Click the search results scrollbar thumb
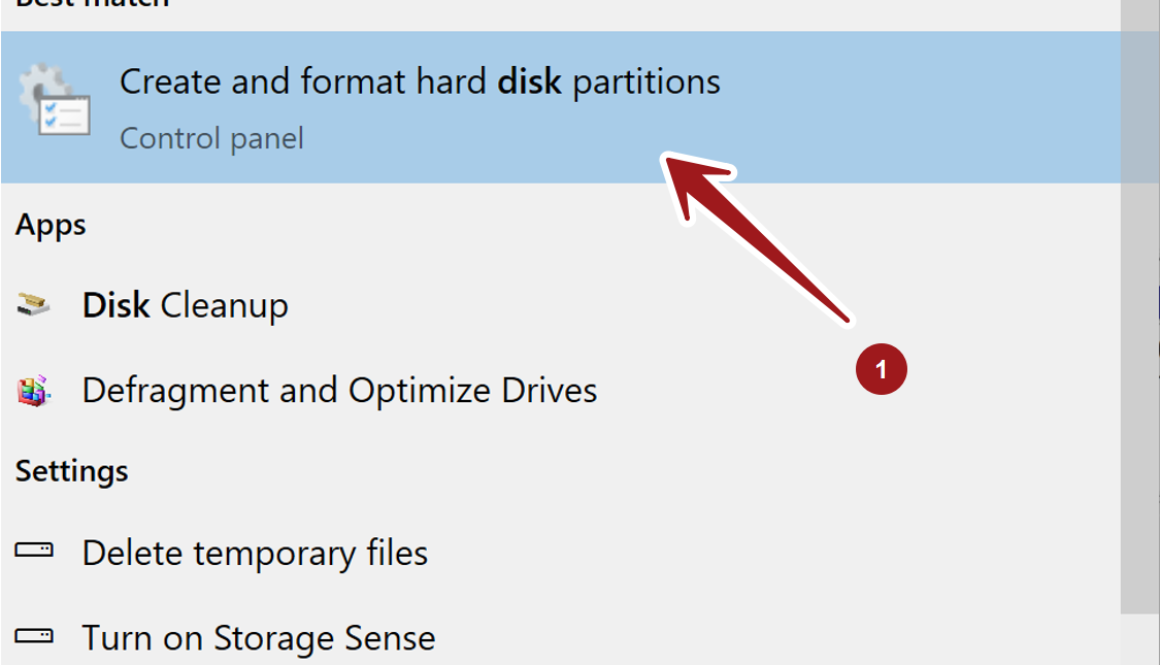Image resolution: width=1160 pixels, height=665 pixels. click(x=1139, y=300)
